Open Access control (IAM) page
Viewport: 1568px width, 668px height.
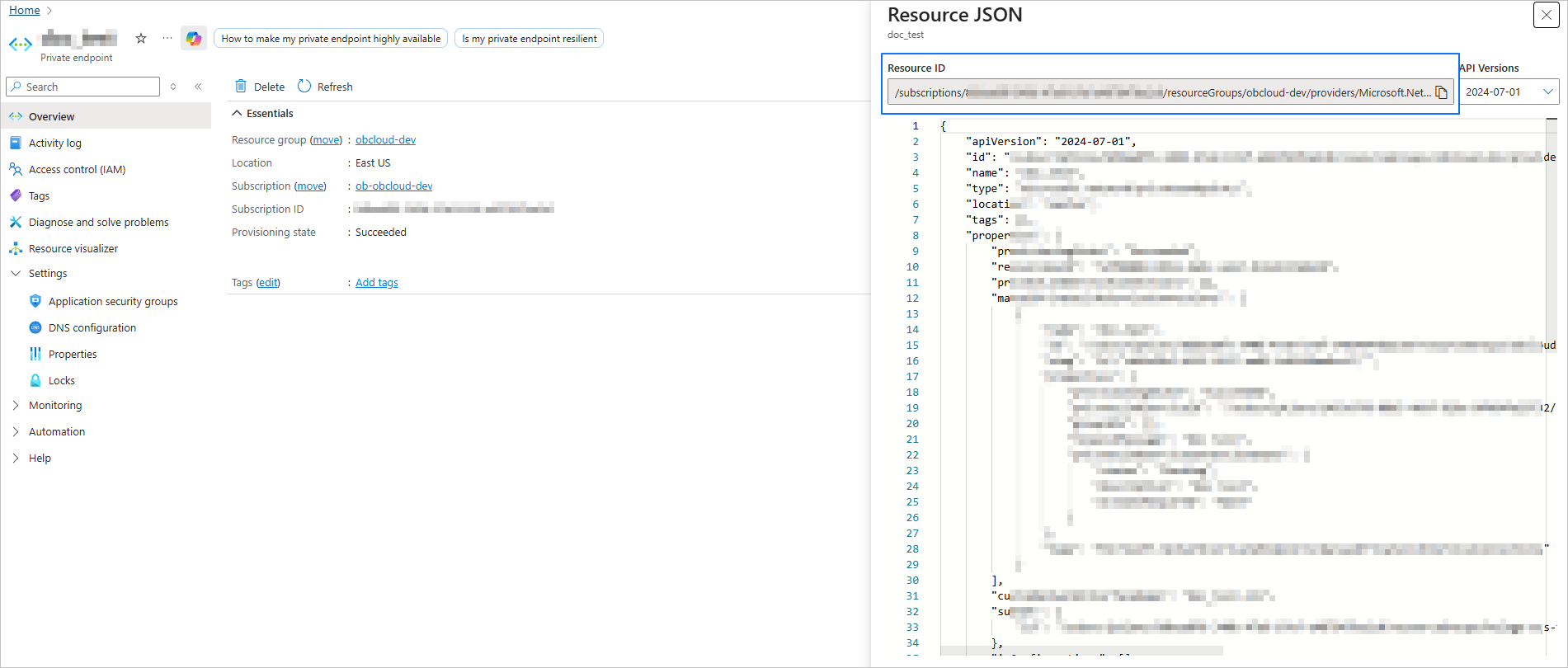(x=77, y=169)
